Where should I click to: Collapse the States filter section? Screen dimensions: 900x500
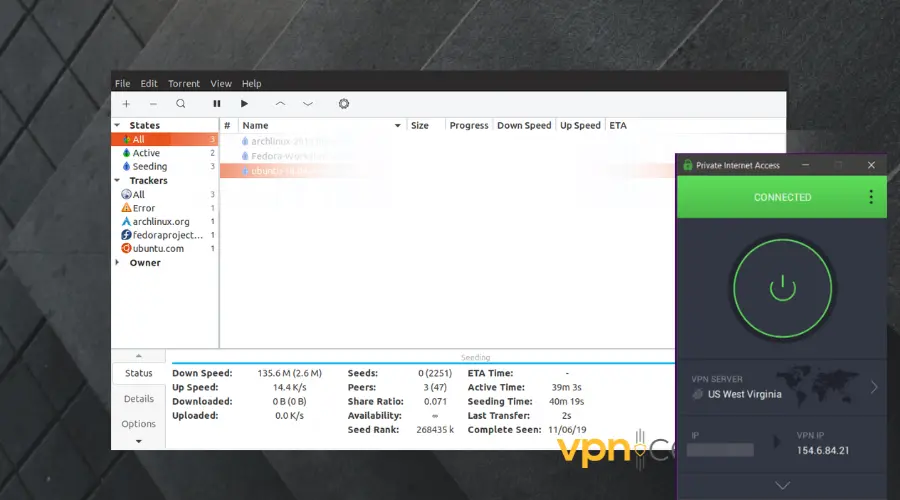tap(119, 126)
